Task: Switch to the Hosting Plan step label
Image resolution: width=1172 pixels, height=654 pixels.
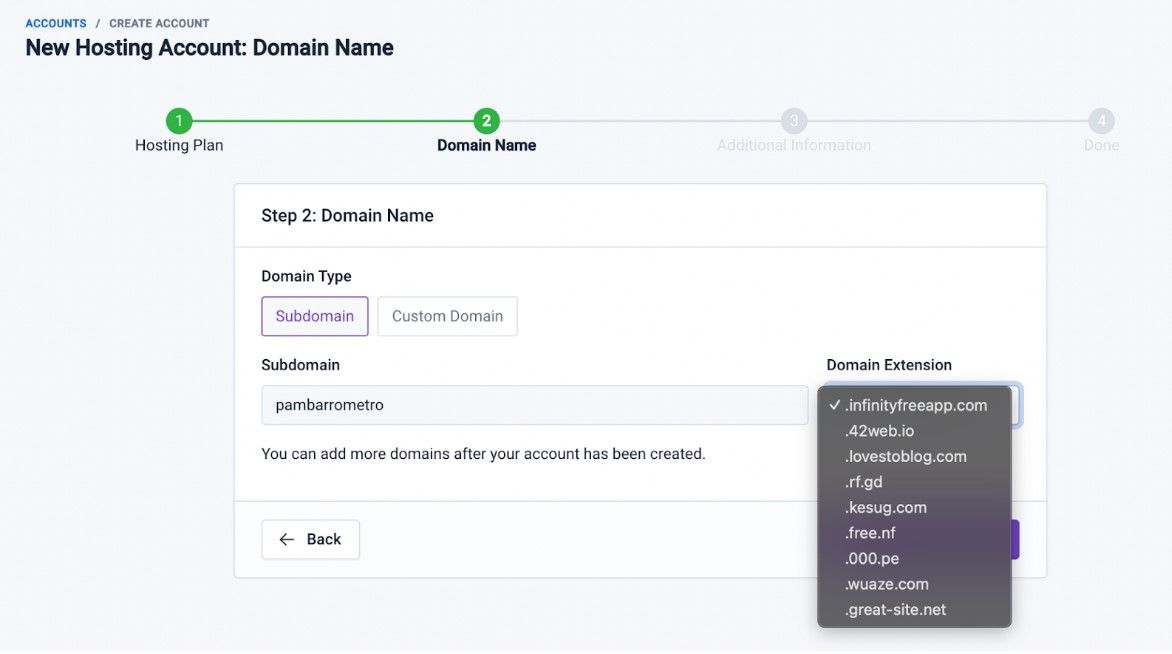Action: 178,144
